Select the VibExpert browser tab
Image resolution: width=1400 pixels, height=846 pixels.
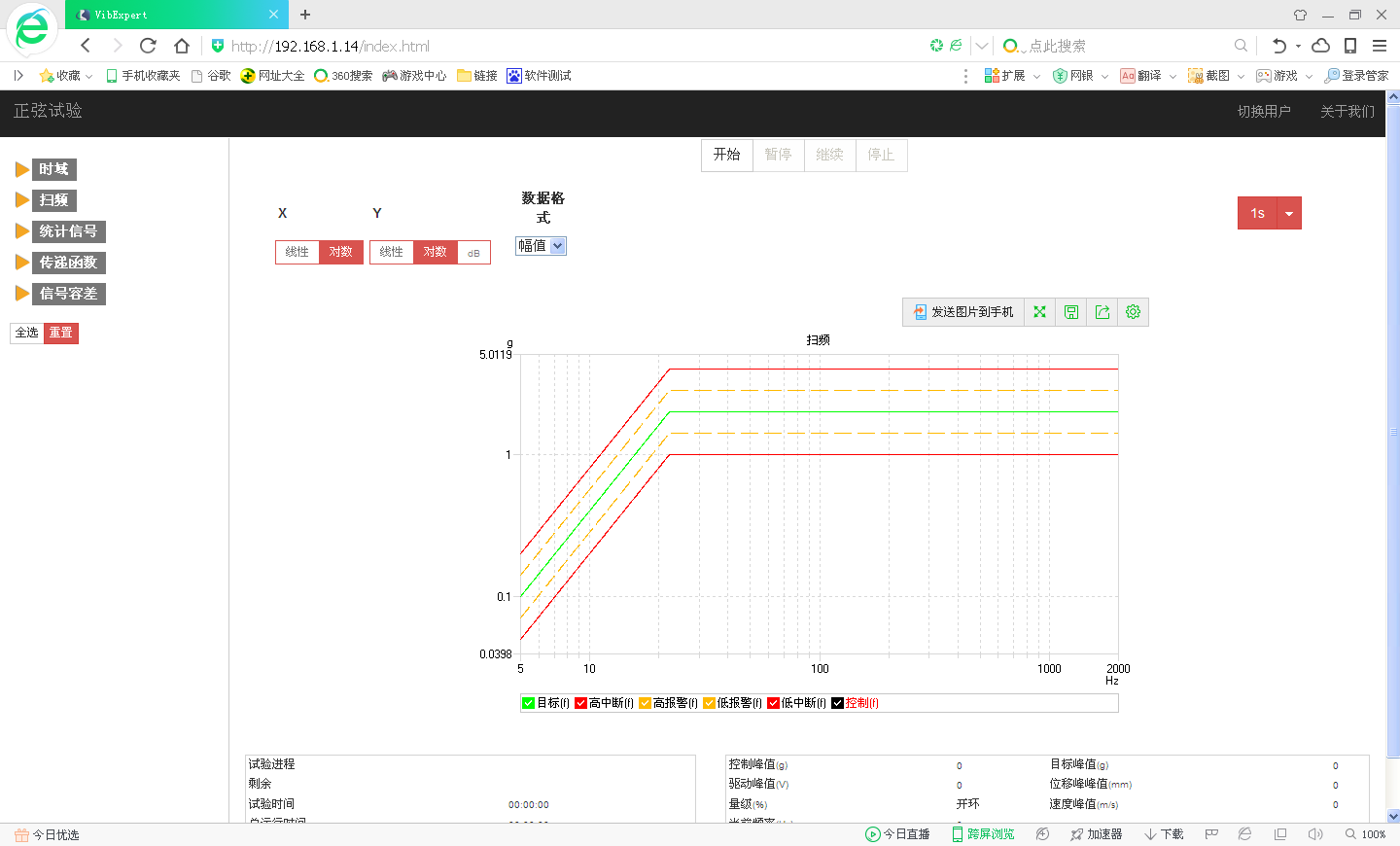[177, 15]
